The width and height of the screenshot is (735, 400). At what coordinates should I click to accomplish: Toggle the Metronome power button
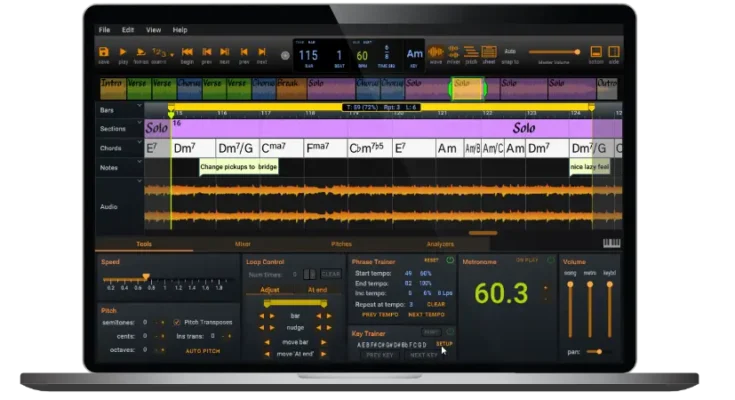549,261
